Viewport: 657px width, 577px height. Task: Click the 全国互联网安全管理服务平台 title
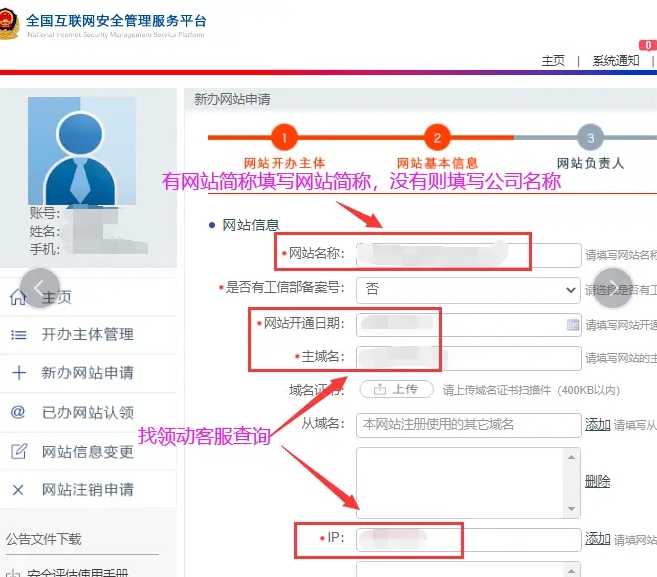116,21
